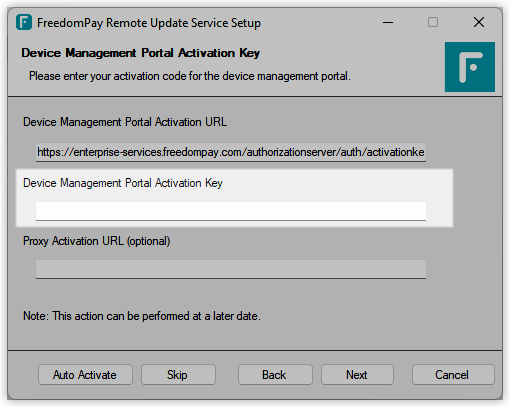Click the Auto Activate button

[x=85, y=375]
